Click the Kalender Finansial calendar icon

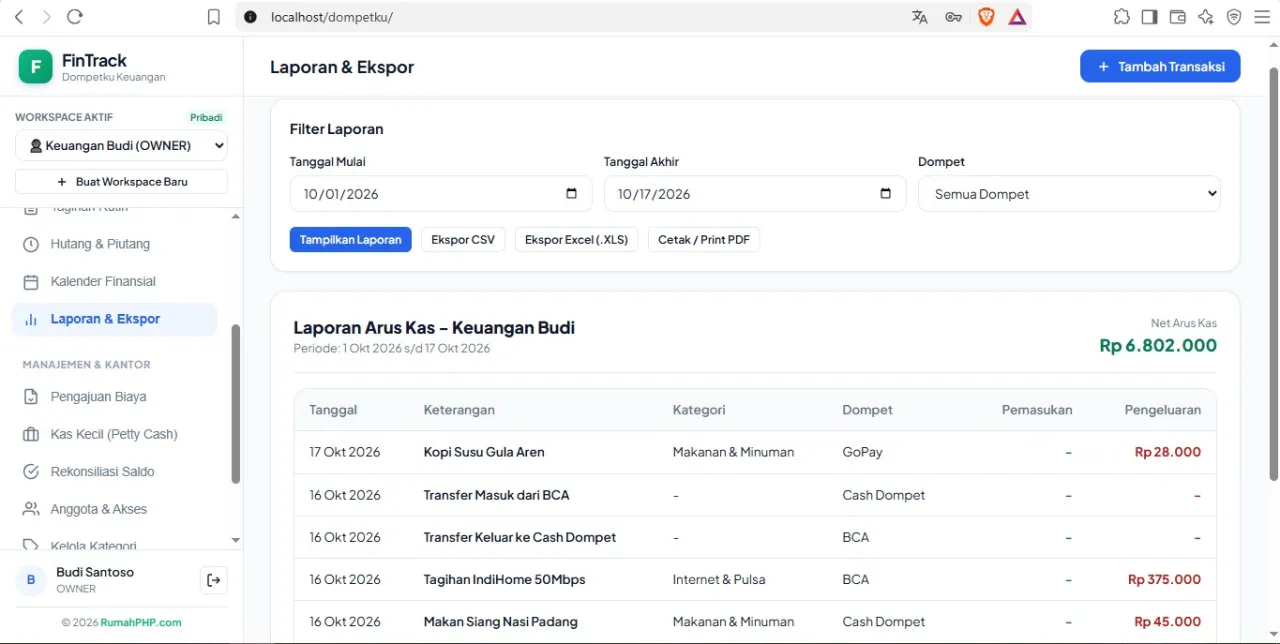pyautogui.click(x=31, y=282)
